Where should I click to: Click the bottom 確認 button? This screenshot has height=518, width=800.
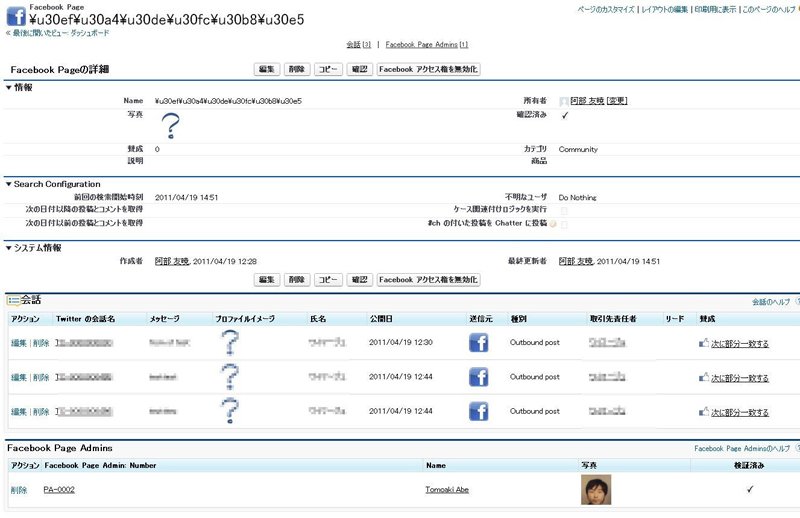(x=360, y=280)
